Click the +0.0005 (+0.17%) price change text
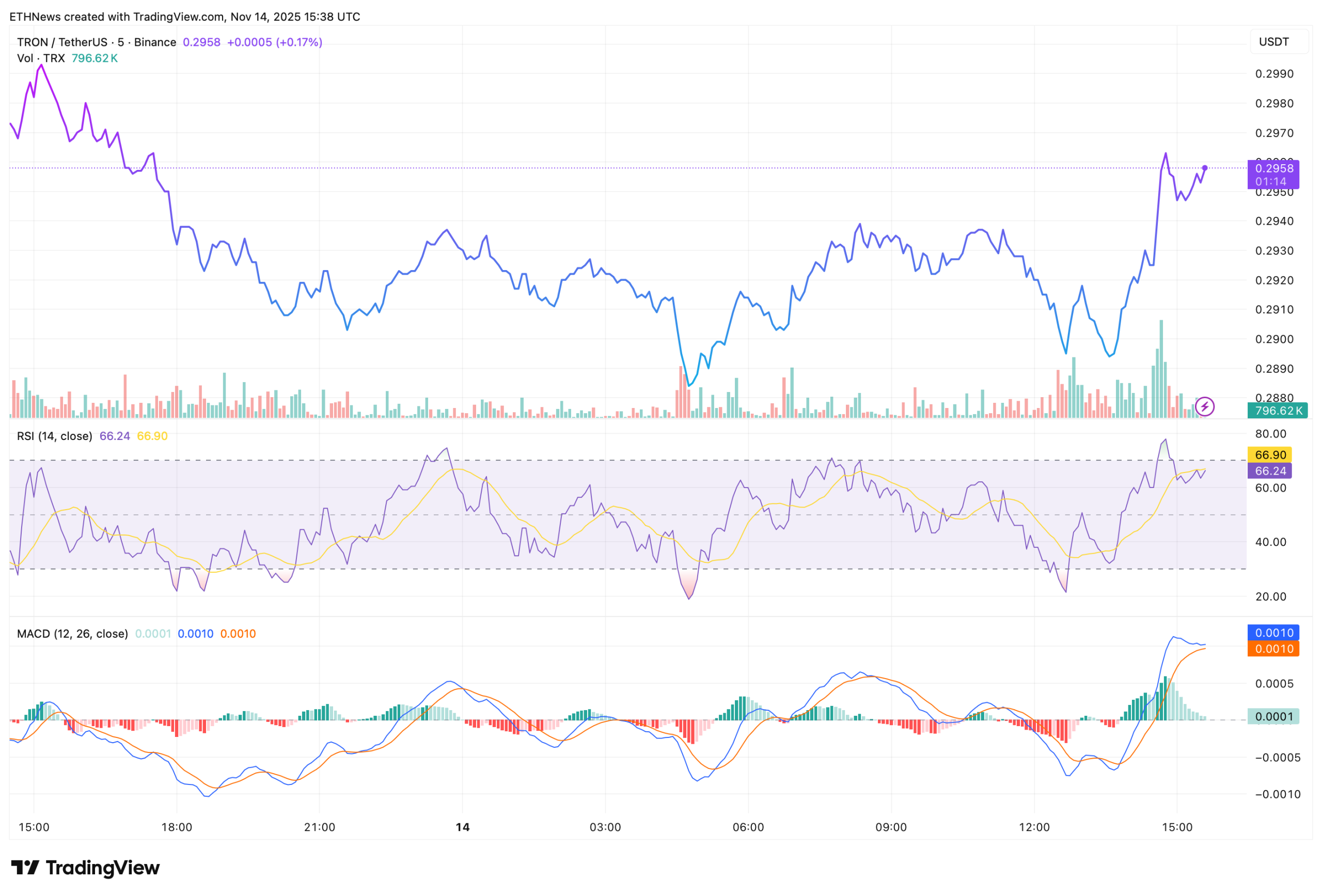The width and height of the screenshot is (1322, 896). pyautogui.click(x=274, y=42)
